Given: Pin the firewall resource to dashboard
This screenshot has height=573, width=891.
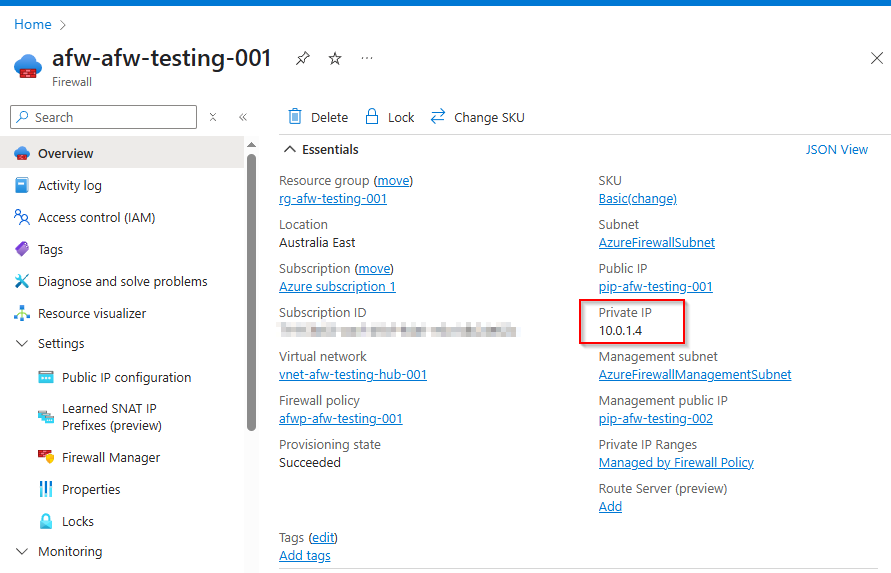Looking at the screenshot, I should coord(302,59).
